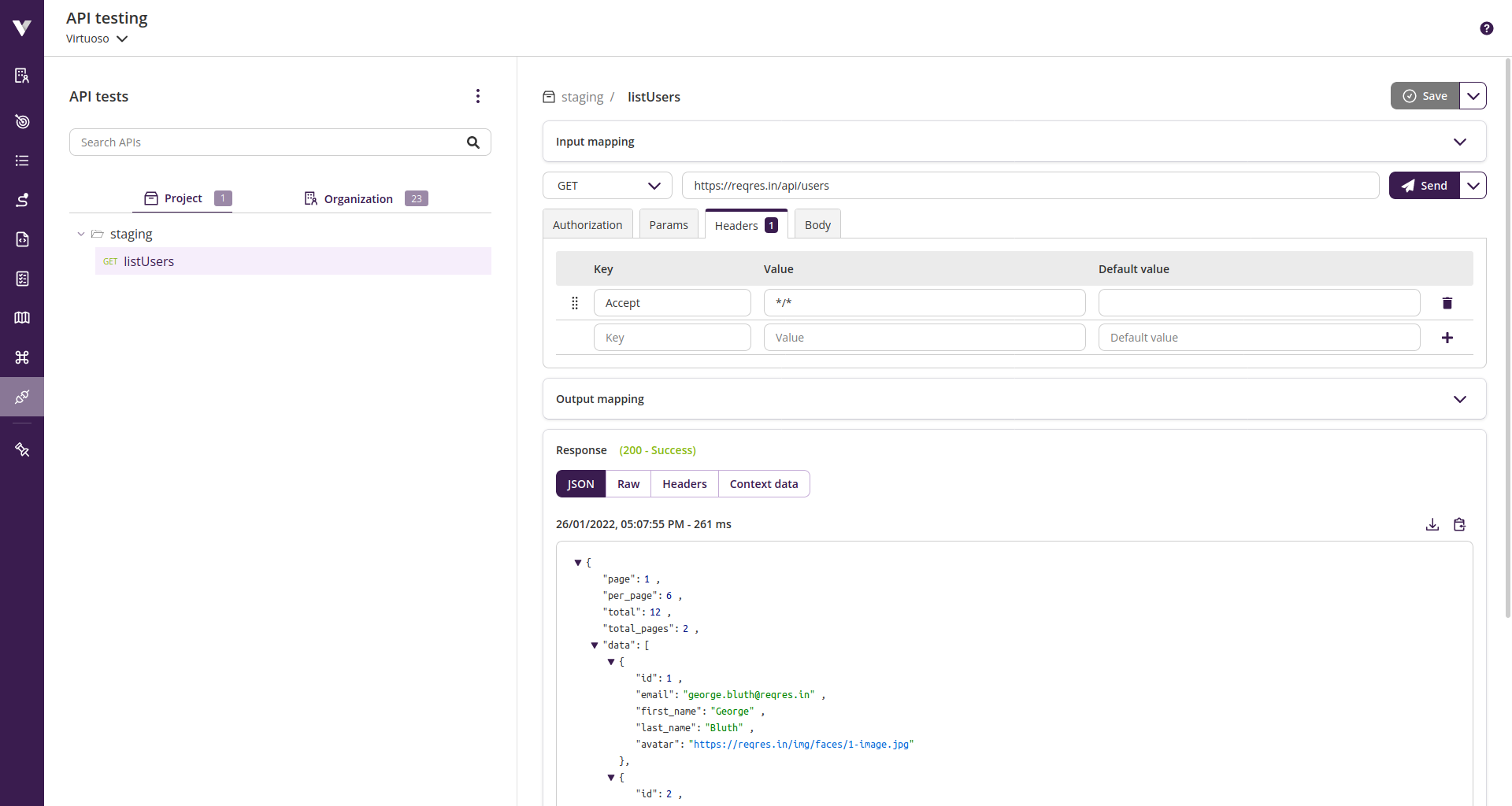Download the JSON response
1512x806 pixels.
pos(1432,524)
